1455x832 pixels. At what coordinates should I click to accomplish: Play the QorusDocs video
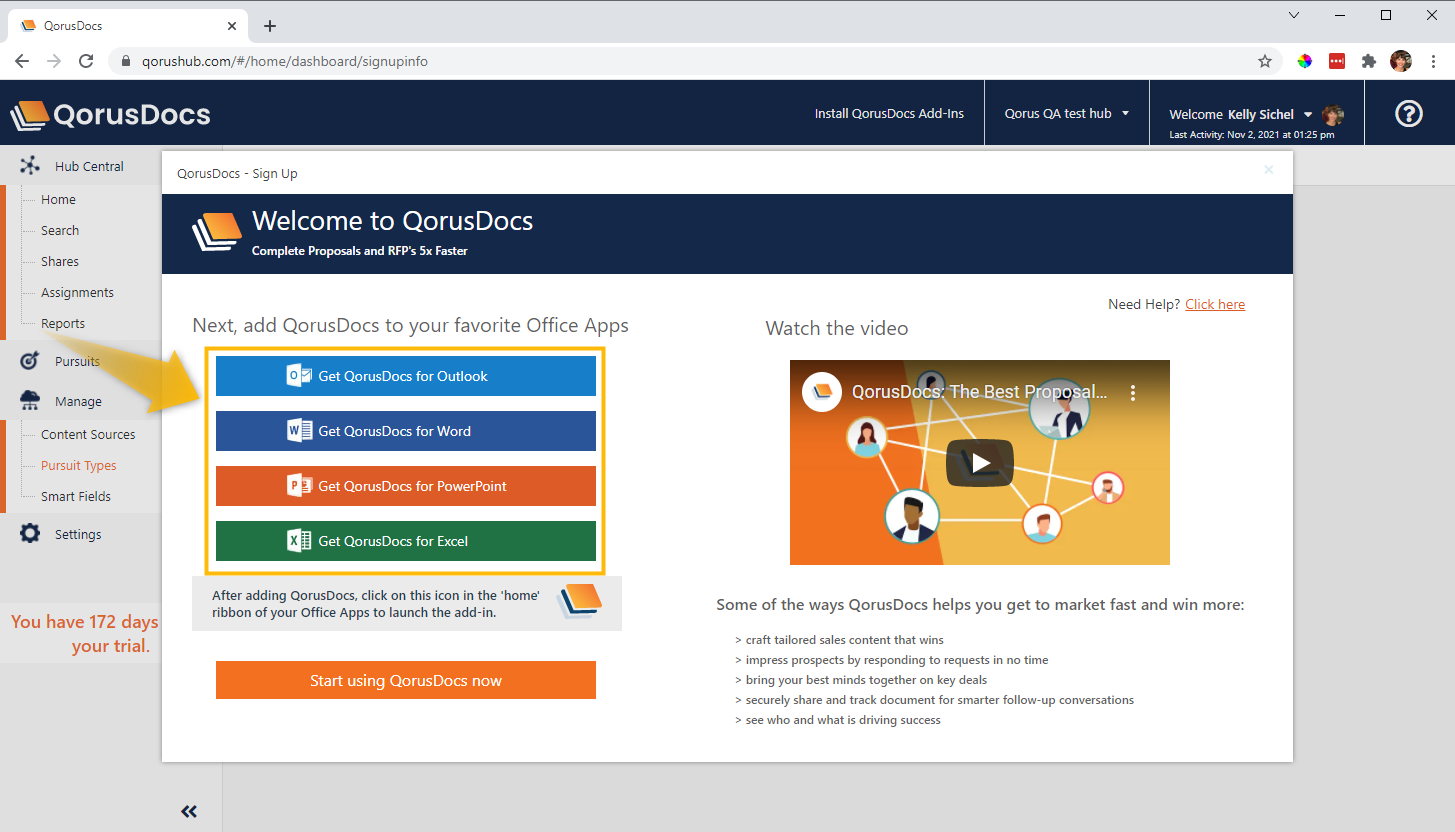(980, 463)
